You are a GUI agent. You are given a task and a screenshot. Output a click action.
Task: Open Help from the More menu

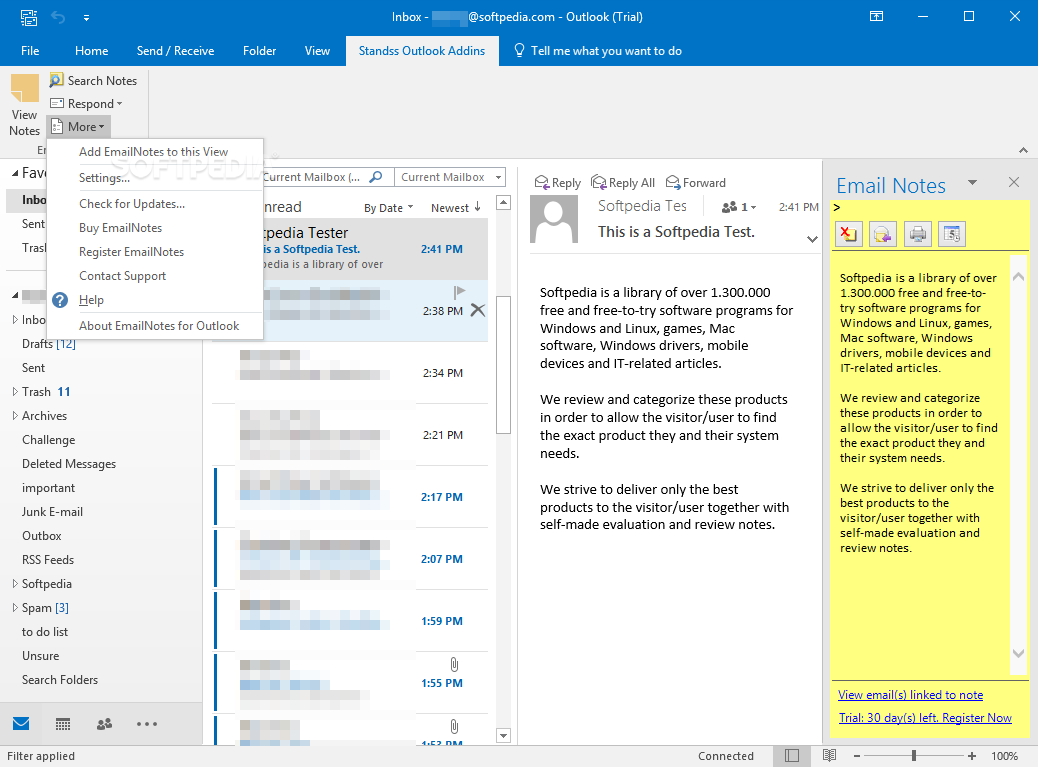click(x=91, y=300)
